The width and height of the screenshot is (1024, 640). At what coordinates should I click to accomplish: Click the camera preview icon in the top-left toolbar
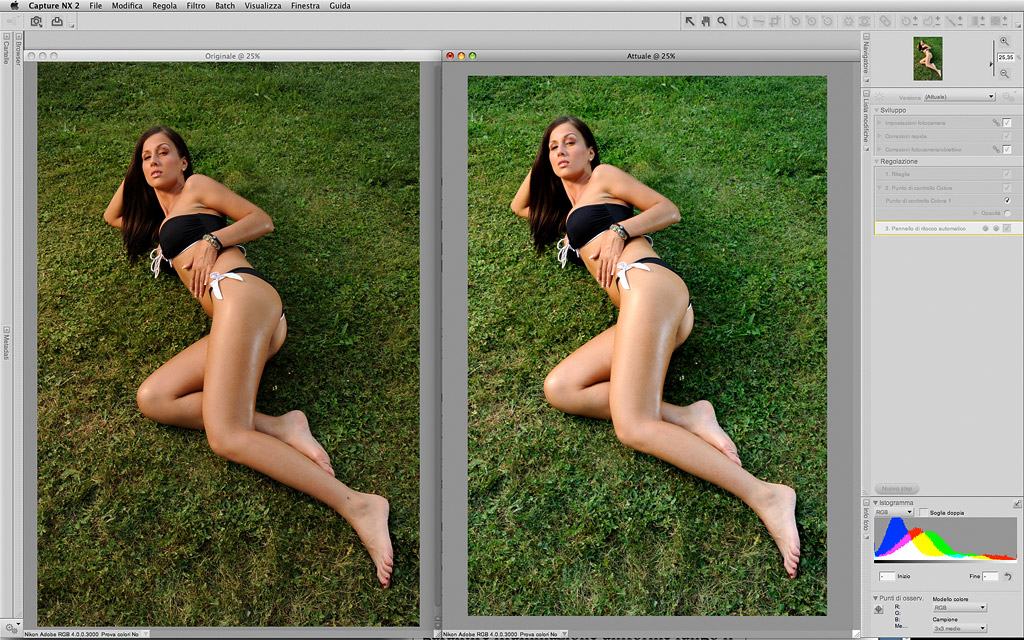coord(37,22)
